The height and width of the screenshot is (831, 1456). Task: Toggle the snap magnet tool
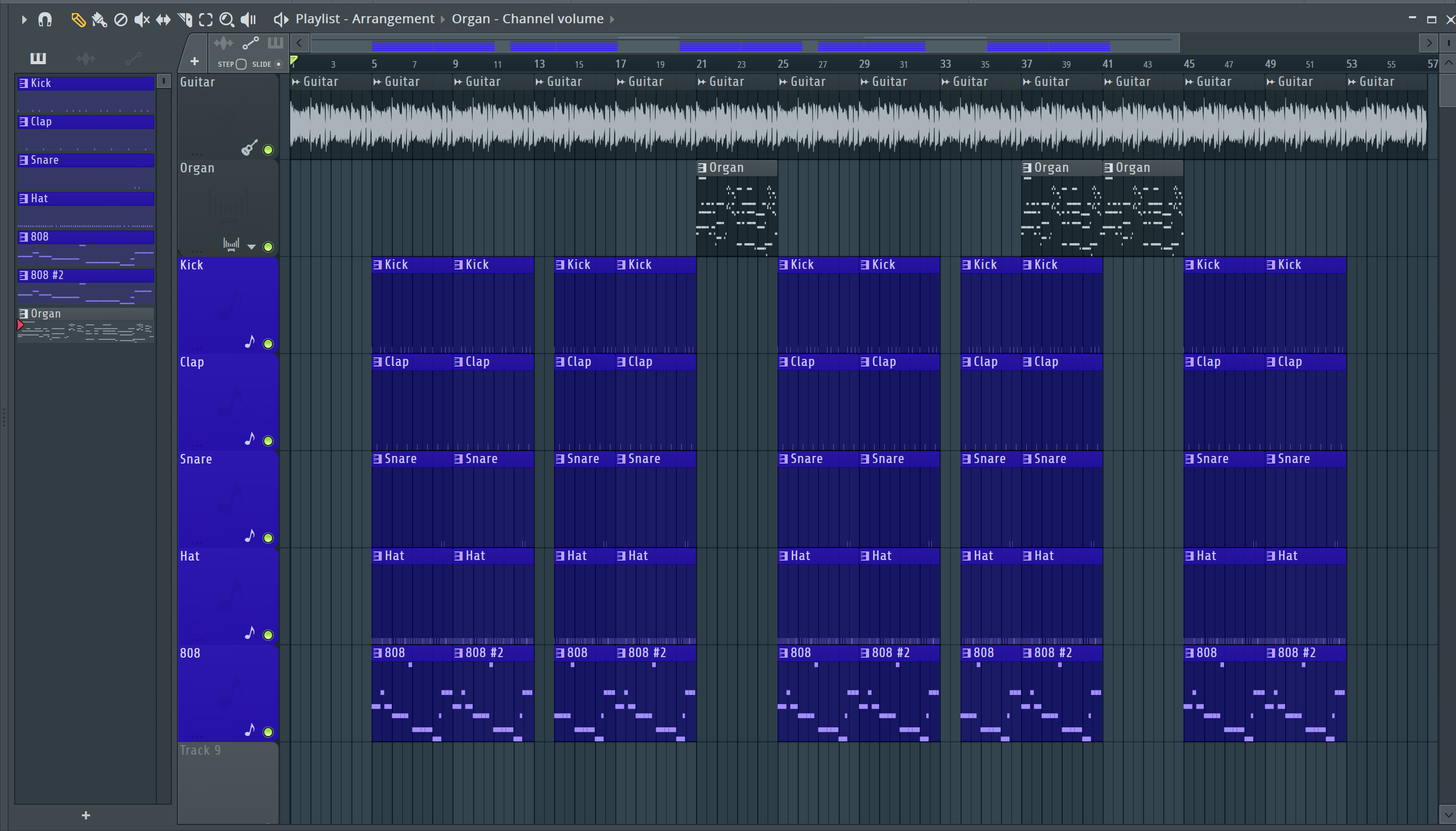point(45,19)
